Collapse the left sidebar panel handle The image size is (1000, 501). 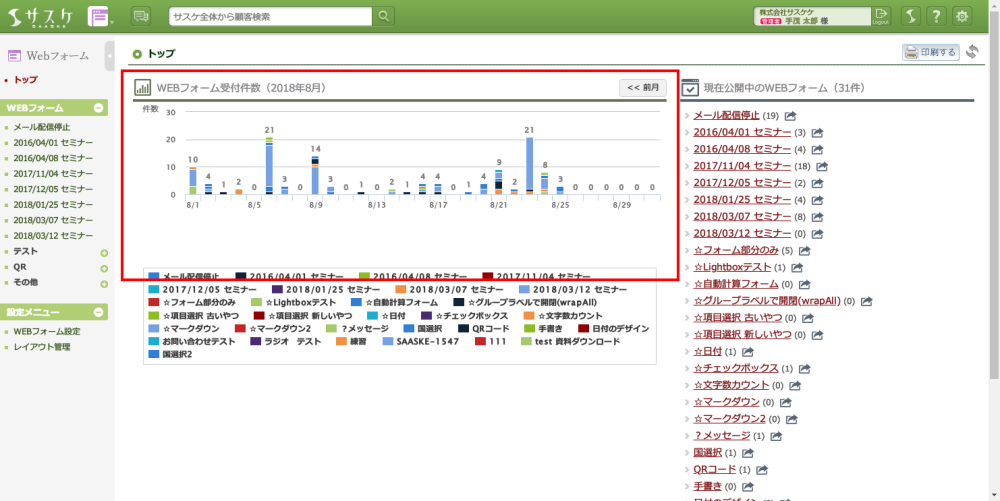click(109, 56)
